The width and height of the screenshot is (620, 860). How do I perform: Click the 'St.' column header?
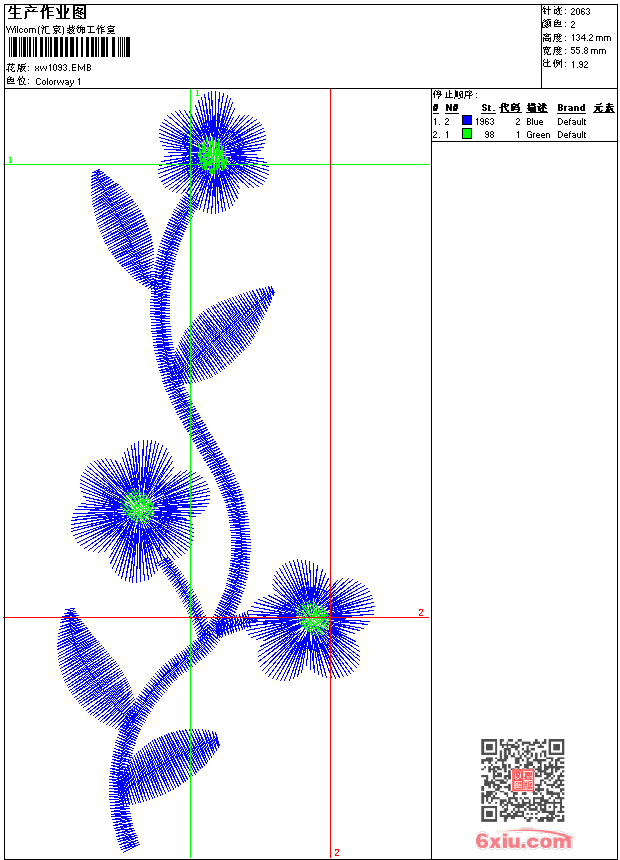click(488, 108)
